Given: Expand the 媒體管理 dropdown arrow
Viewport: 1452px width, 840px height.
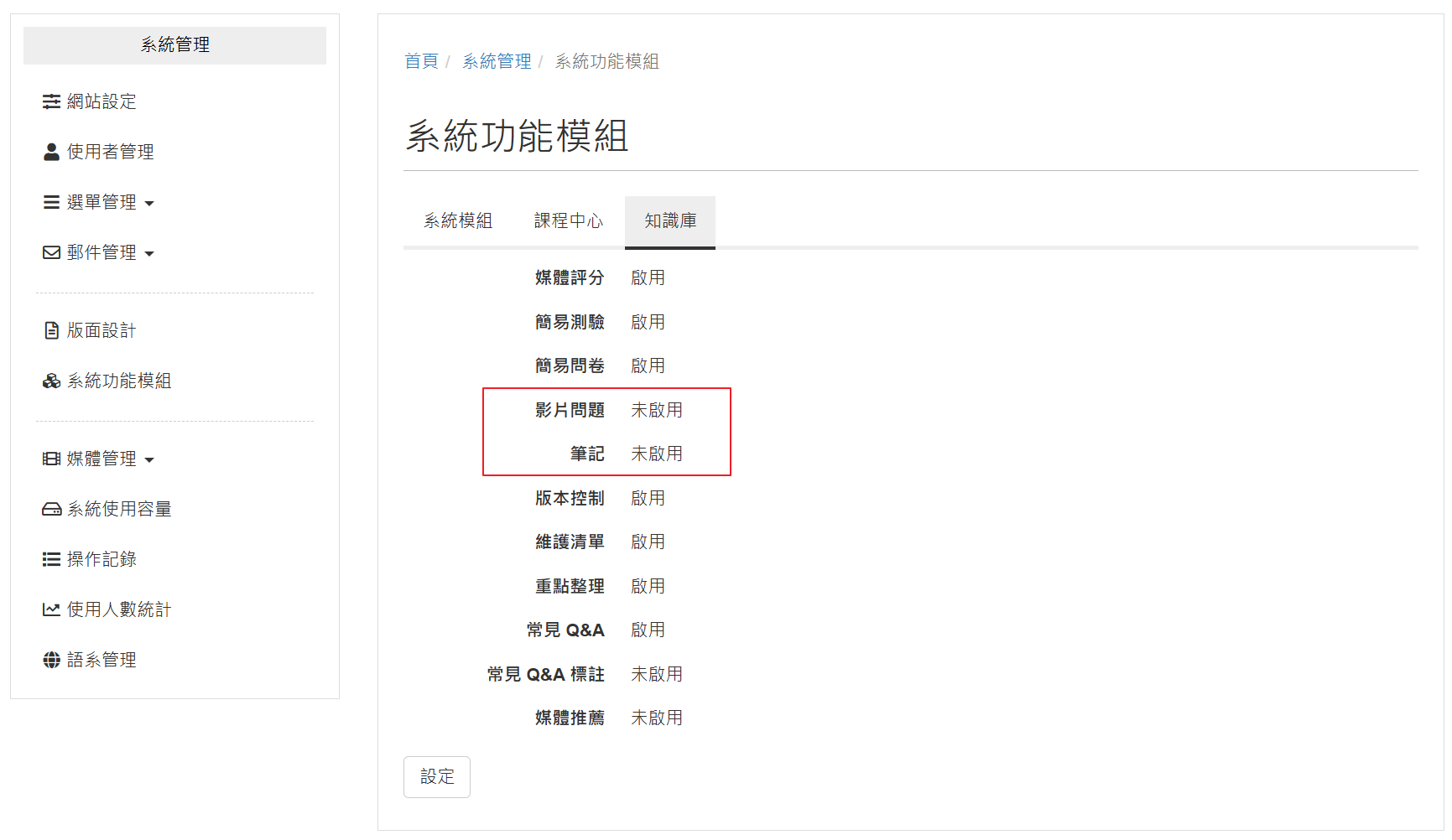Looking at the screenshot, I should (149, 459).
